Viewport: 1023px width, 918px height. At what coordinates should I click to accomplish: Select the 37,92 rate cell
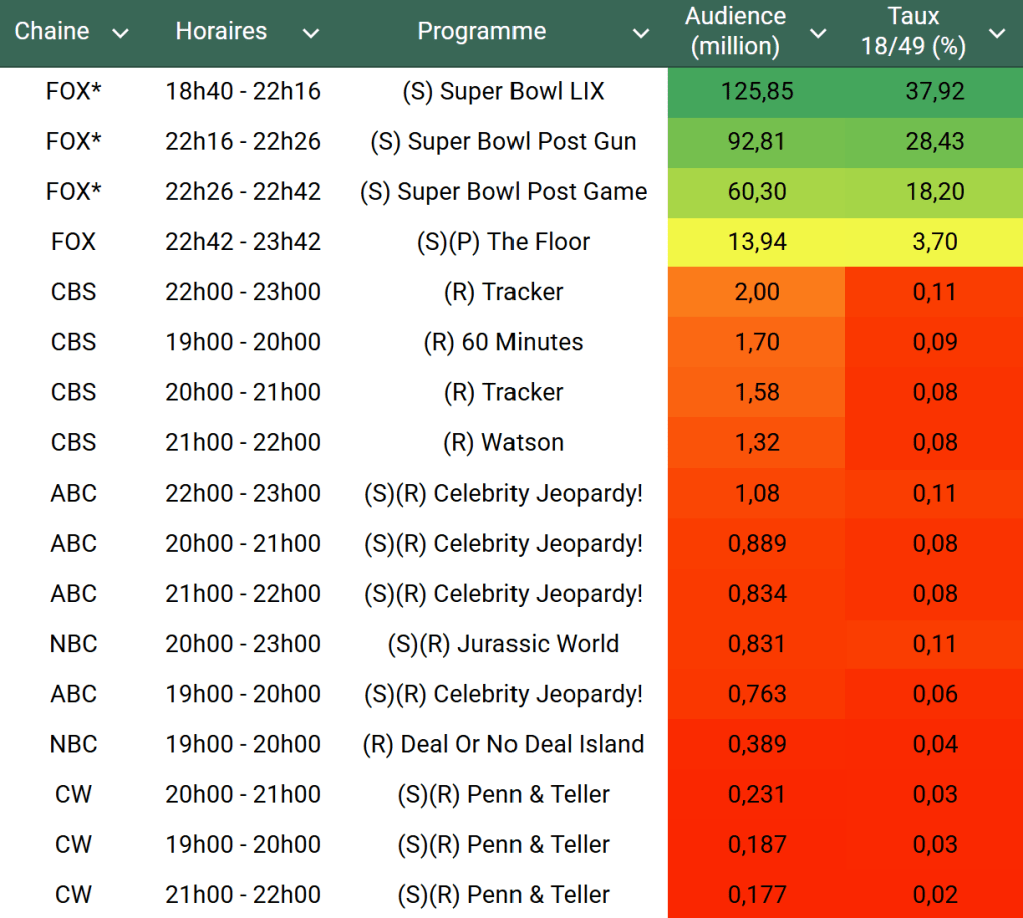tap(934, 92)
